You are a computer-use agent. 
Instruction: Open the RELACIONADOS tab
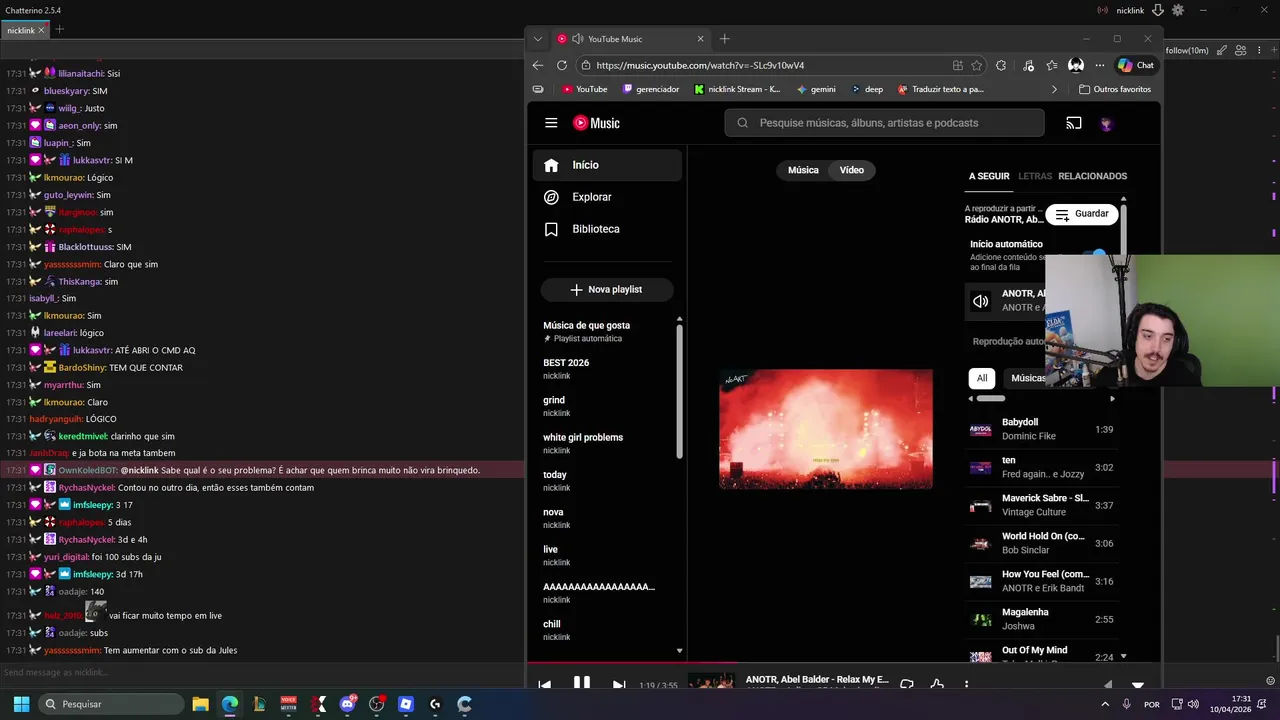[x=1092, y=176]
